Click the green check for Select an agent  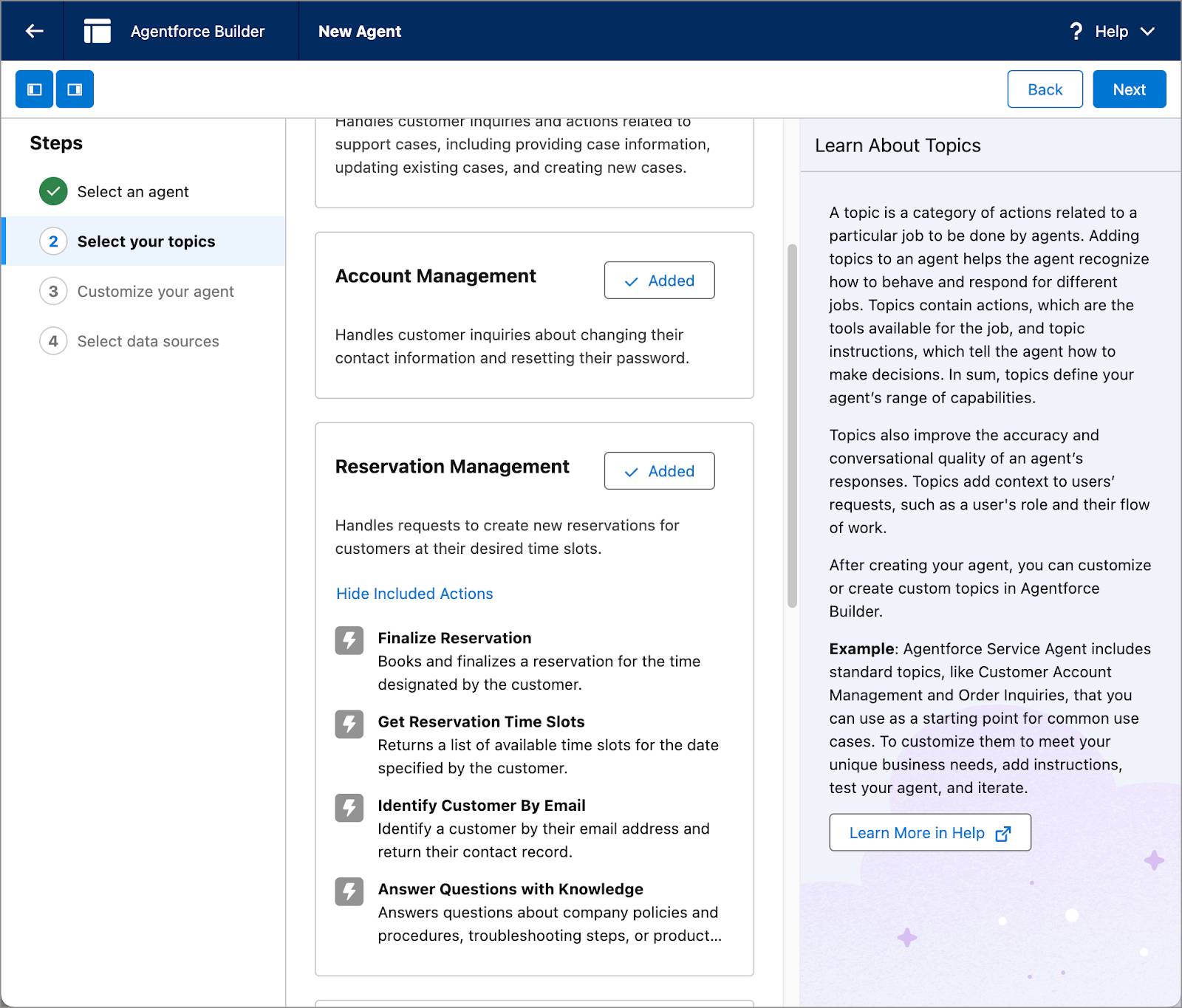[x=53, y=191]
